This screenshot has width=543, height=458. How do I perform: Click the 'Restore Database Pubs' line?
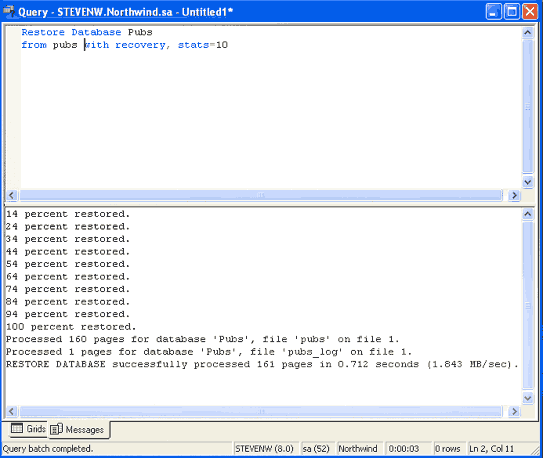87,32
